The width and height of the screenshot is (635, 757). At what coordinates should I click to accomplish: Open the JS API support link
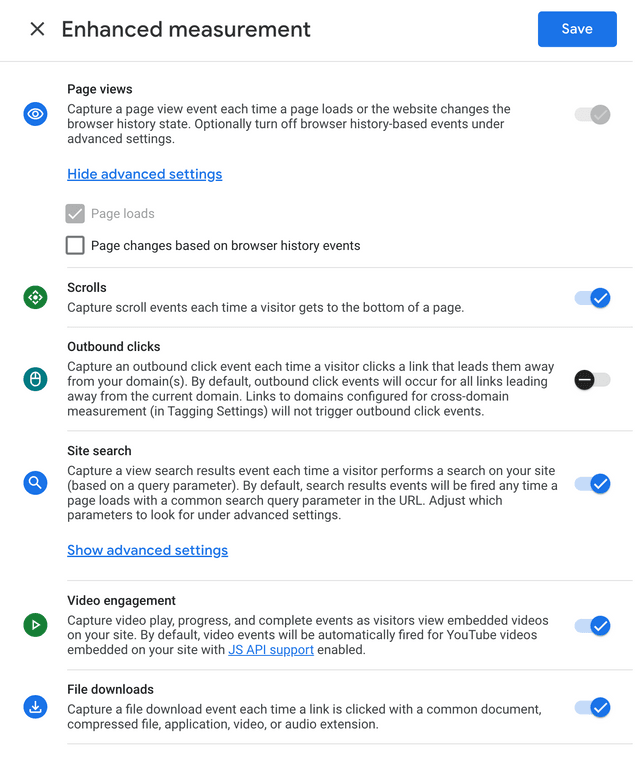pos(270,650)
